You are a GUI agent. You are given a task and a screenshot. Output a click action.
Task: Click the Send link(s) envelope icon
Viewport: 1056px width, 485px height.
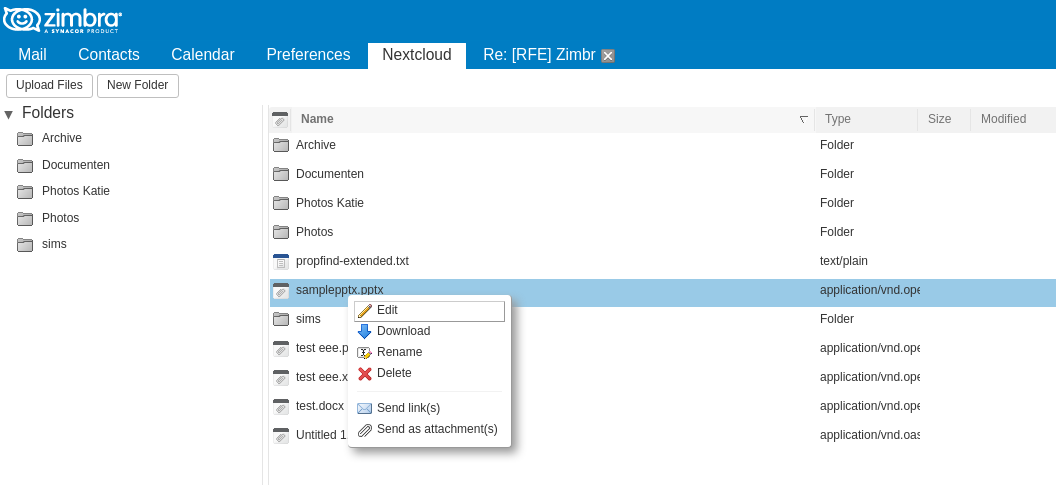coord(364,408)
